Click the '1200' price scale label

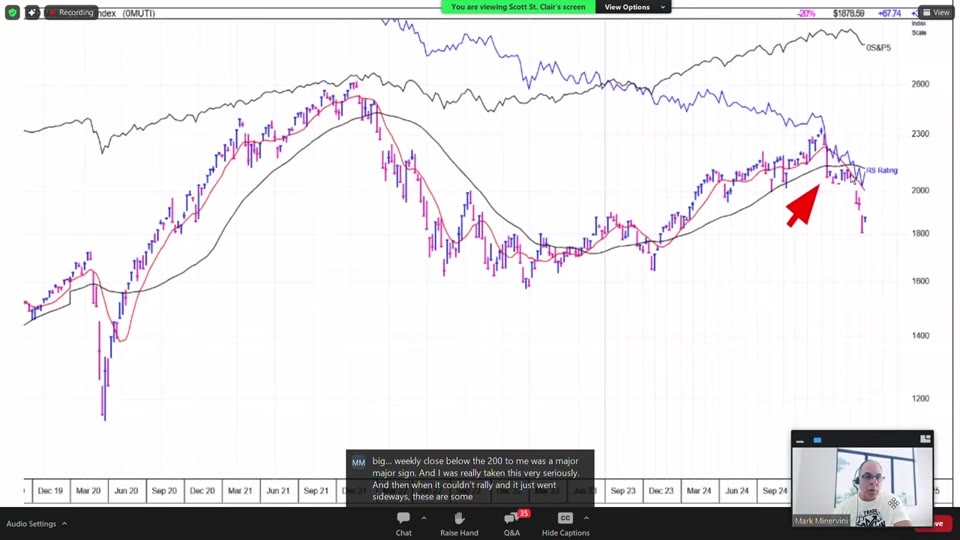pos(920,399)
